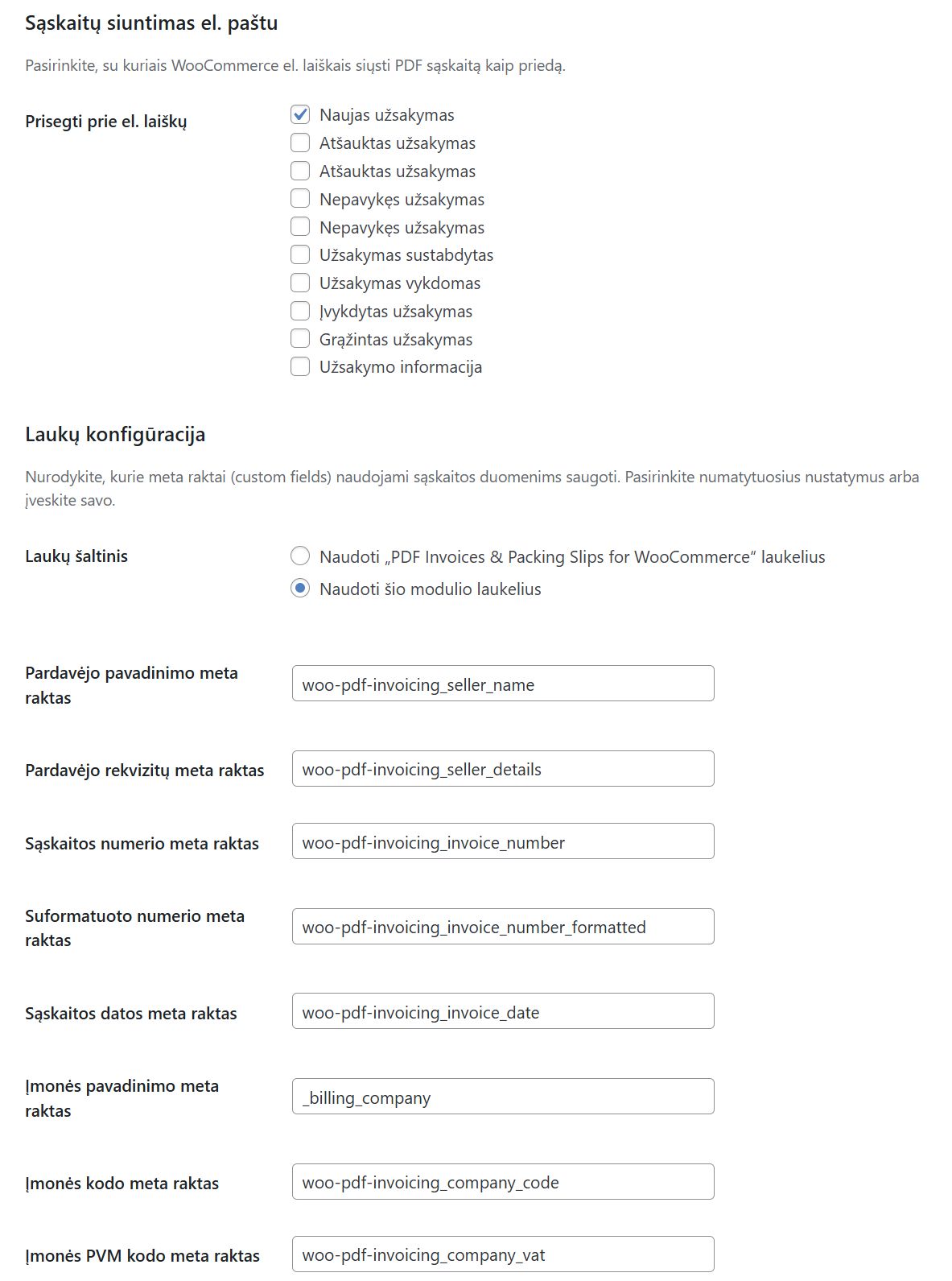Edit the Įmonės PVM kodo meta raktas input
952x1281 pixels.
[x=503, y=1254]
